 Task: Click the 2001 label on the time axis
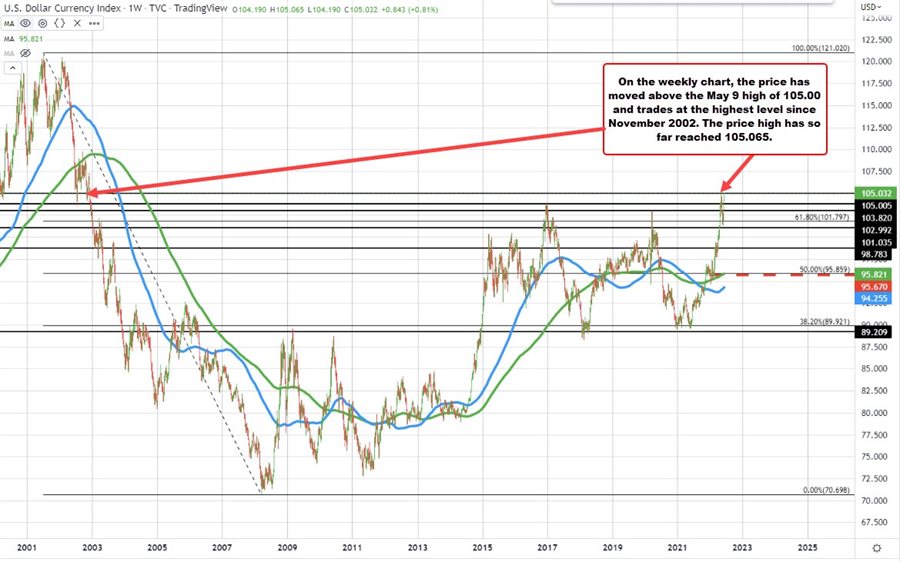[x=27, y=548]
